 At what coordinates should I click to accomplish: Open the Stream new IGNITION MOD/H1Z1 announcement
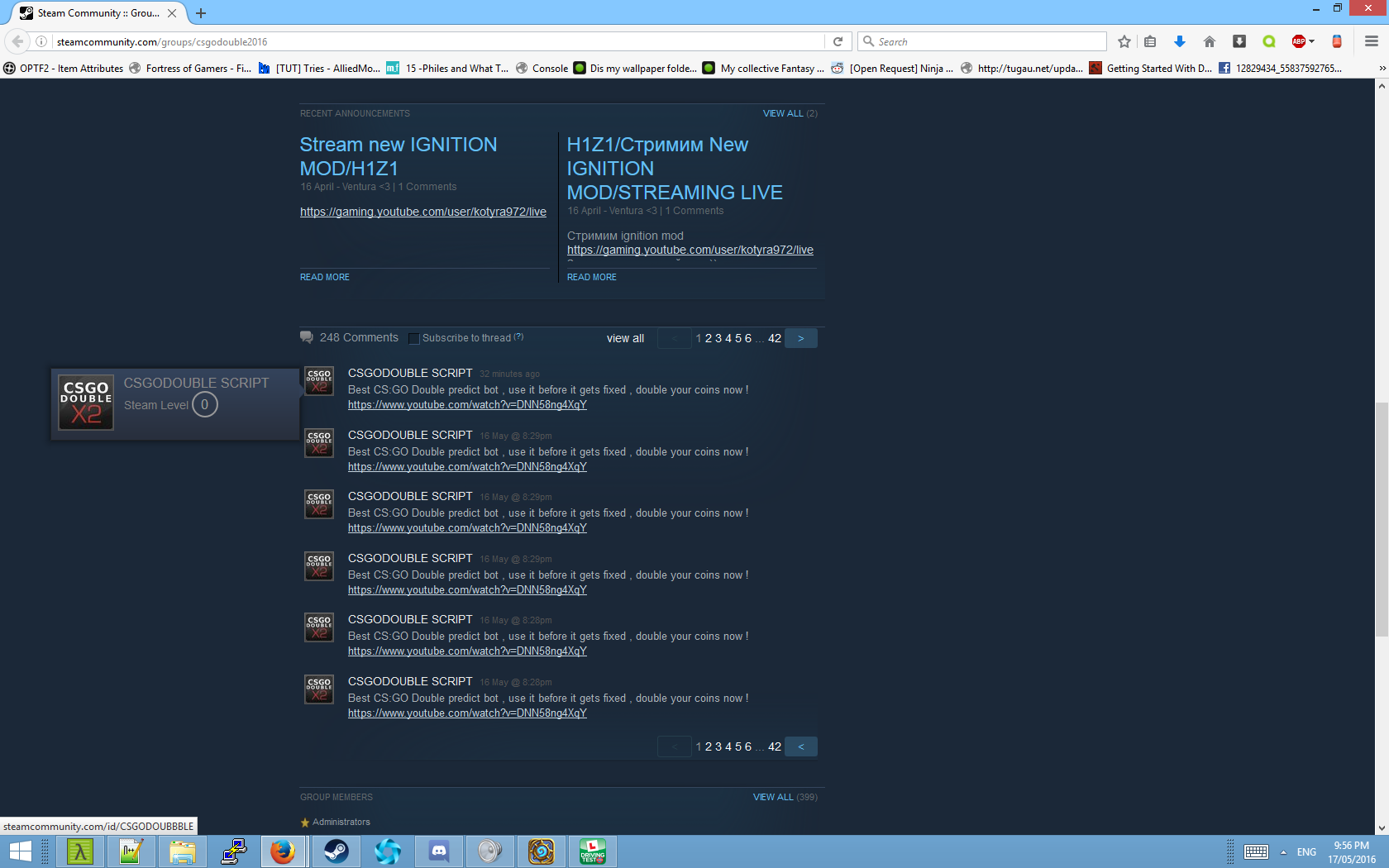click(x=398, y=156)
